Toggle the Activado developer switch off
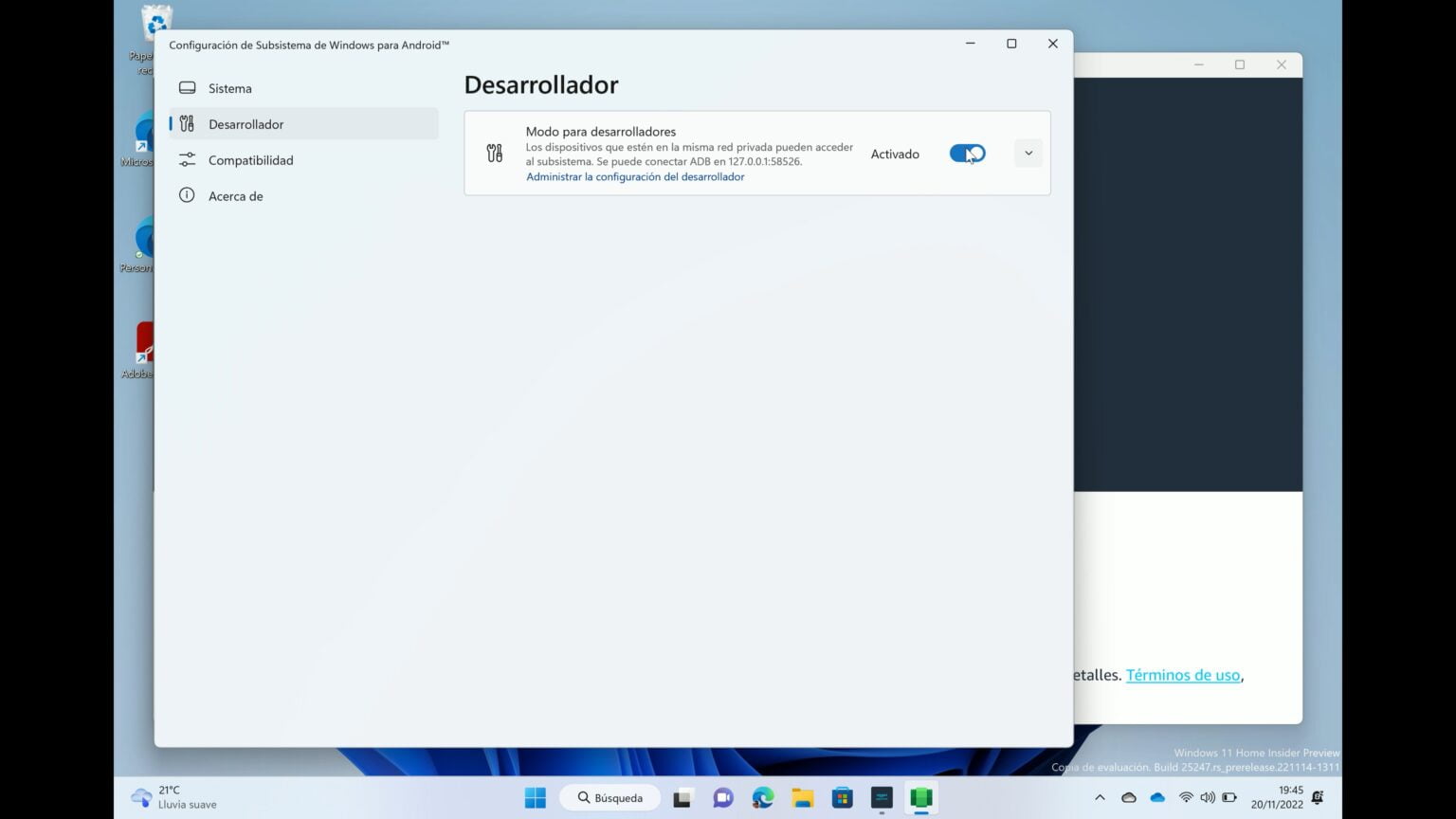Viewport: 1456px width, 819px height. coord(968,153)
